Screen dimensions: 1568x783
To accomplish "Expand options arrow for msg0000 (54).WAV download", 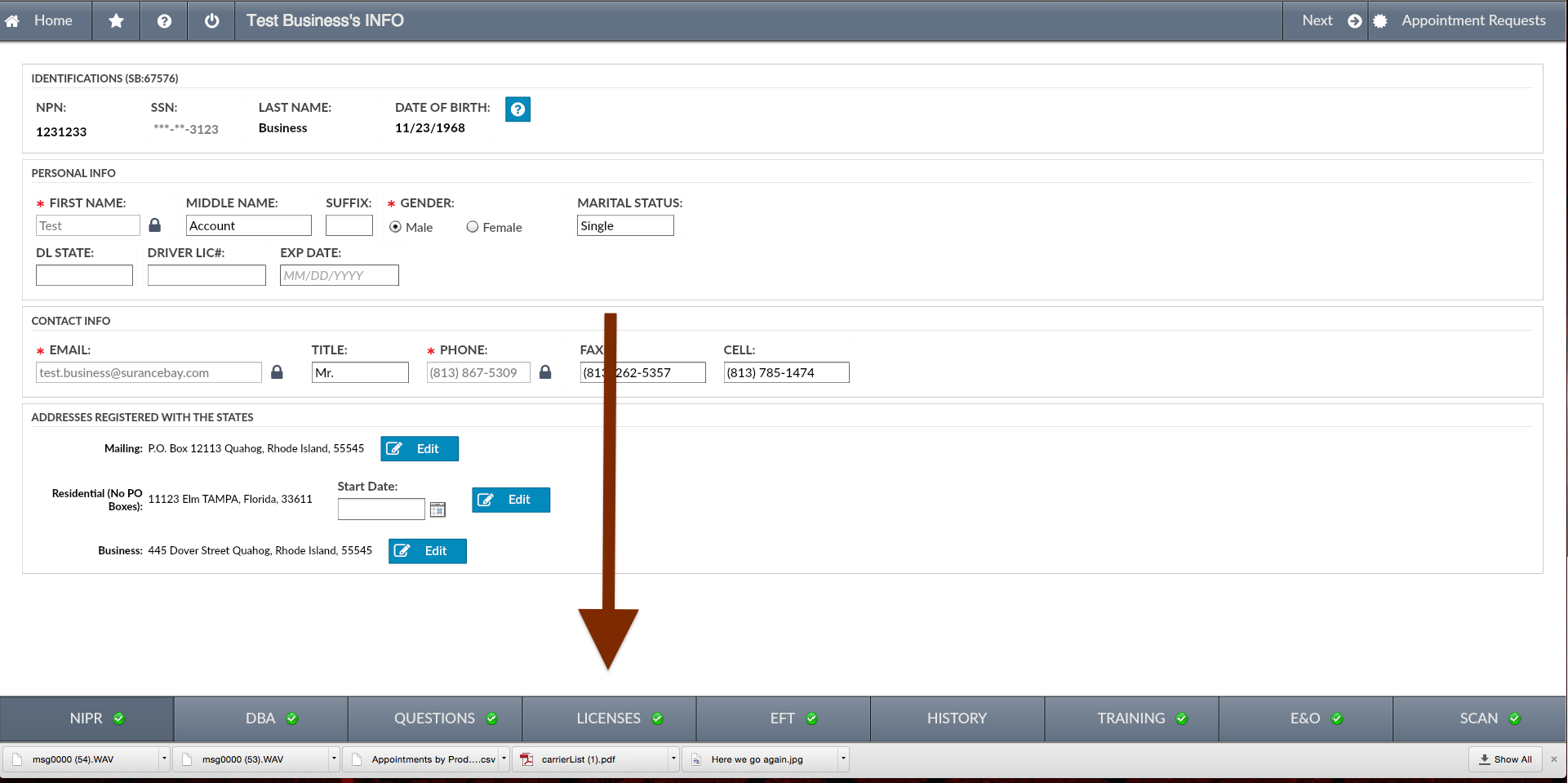I will tap(164, 759).
